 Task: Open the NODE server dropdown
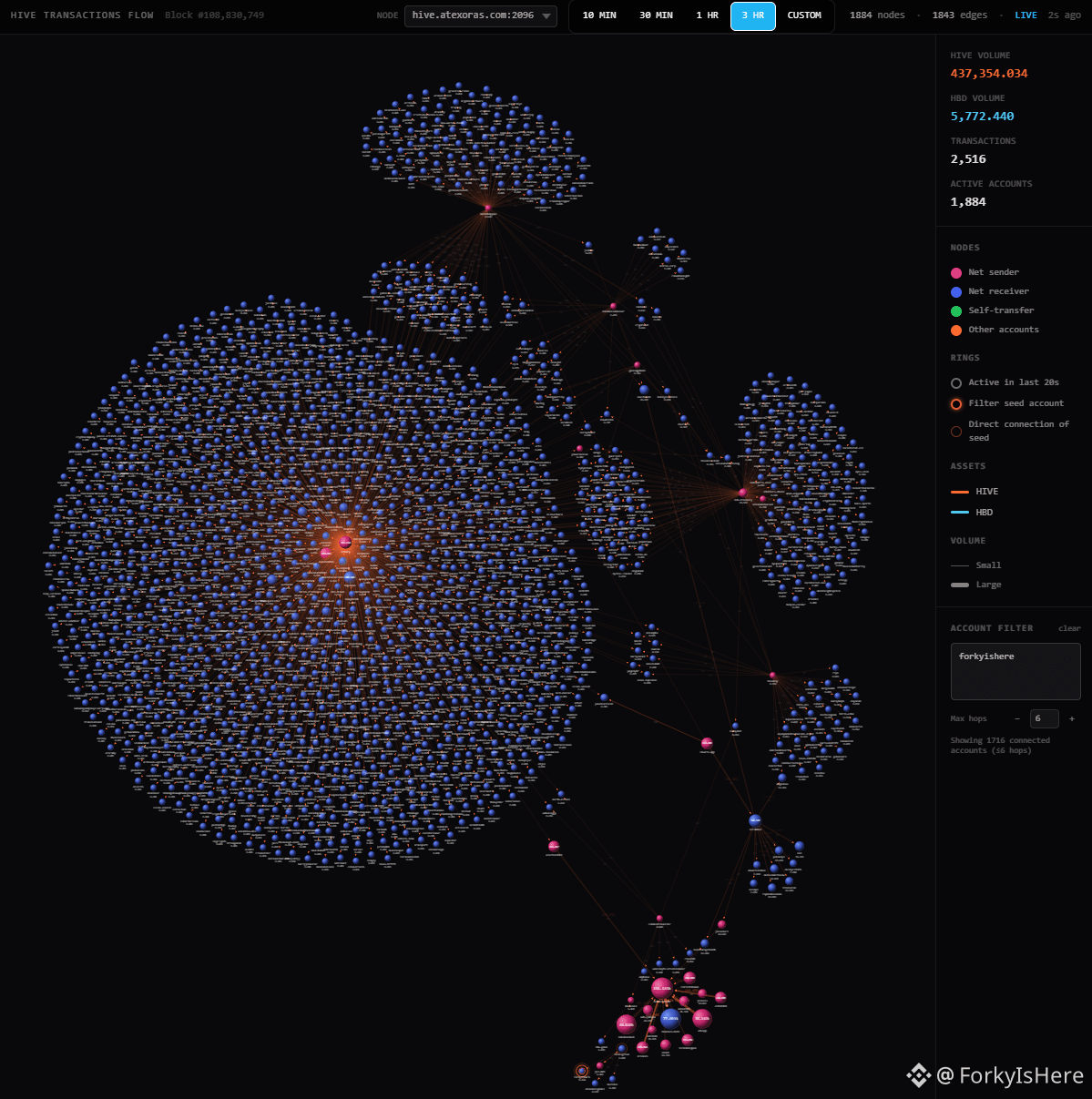click(481, 15)
